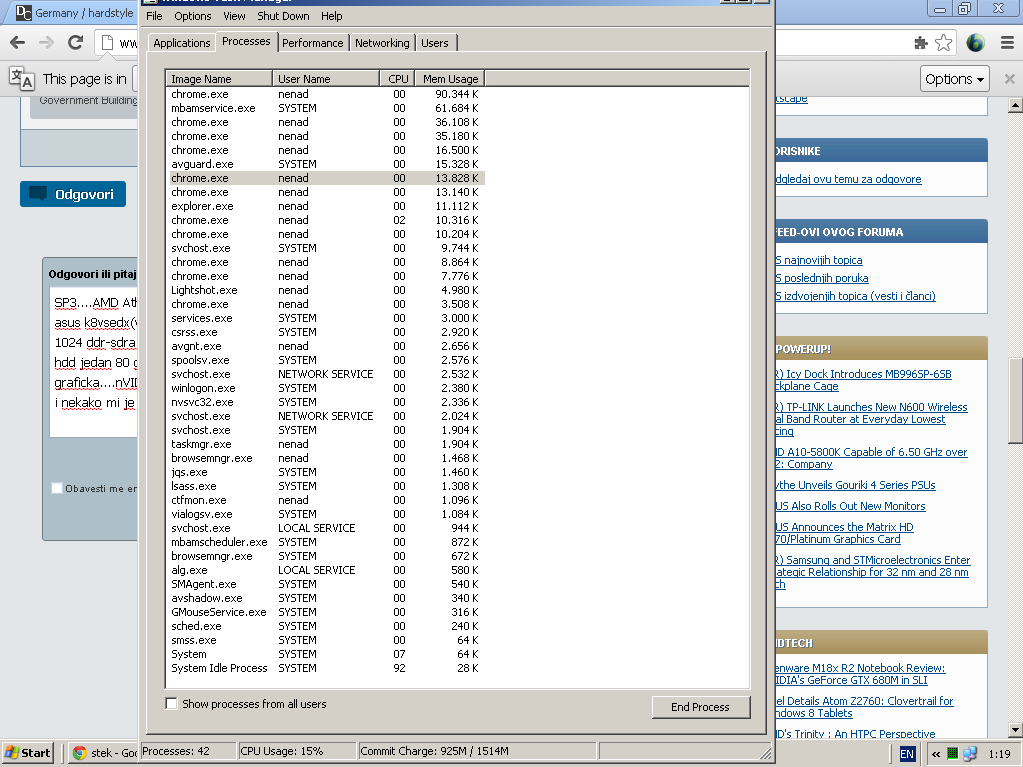Image resolution: width=1023 pixels, height=767 pixels.
Task: Click the blocked plug-in puzzle icon
Action: (x=920, y=43)
